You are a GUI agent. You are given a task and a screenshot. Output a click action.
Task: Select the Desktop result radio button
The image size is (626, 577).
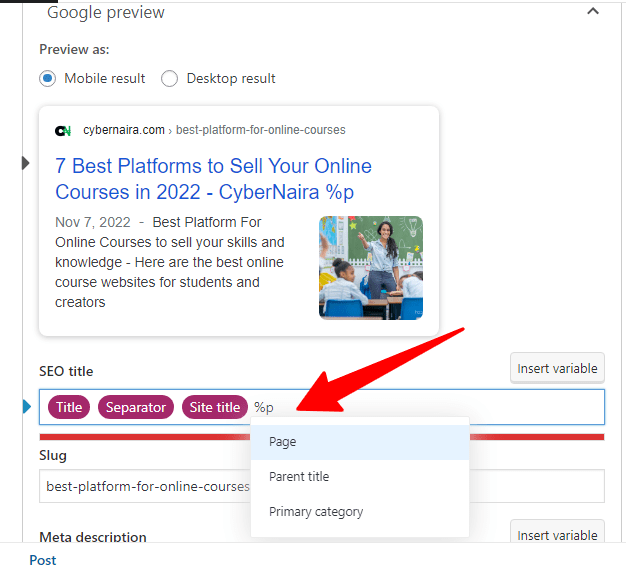pos(169,78)
